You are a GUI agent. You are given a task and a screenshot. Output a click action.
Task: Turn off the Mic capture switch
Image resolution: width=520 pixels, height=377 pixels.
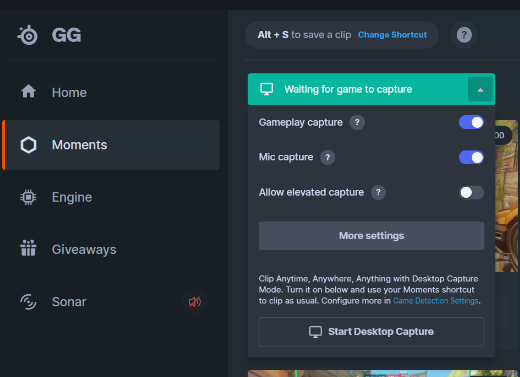pyautogui.click(x=471, y=157)
